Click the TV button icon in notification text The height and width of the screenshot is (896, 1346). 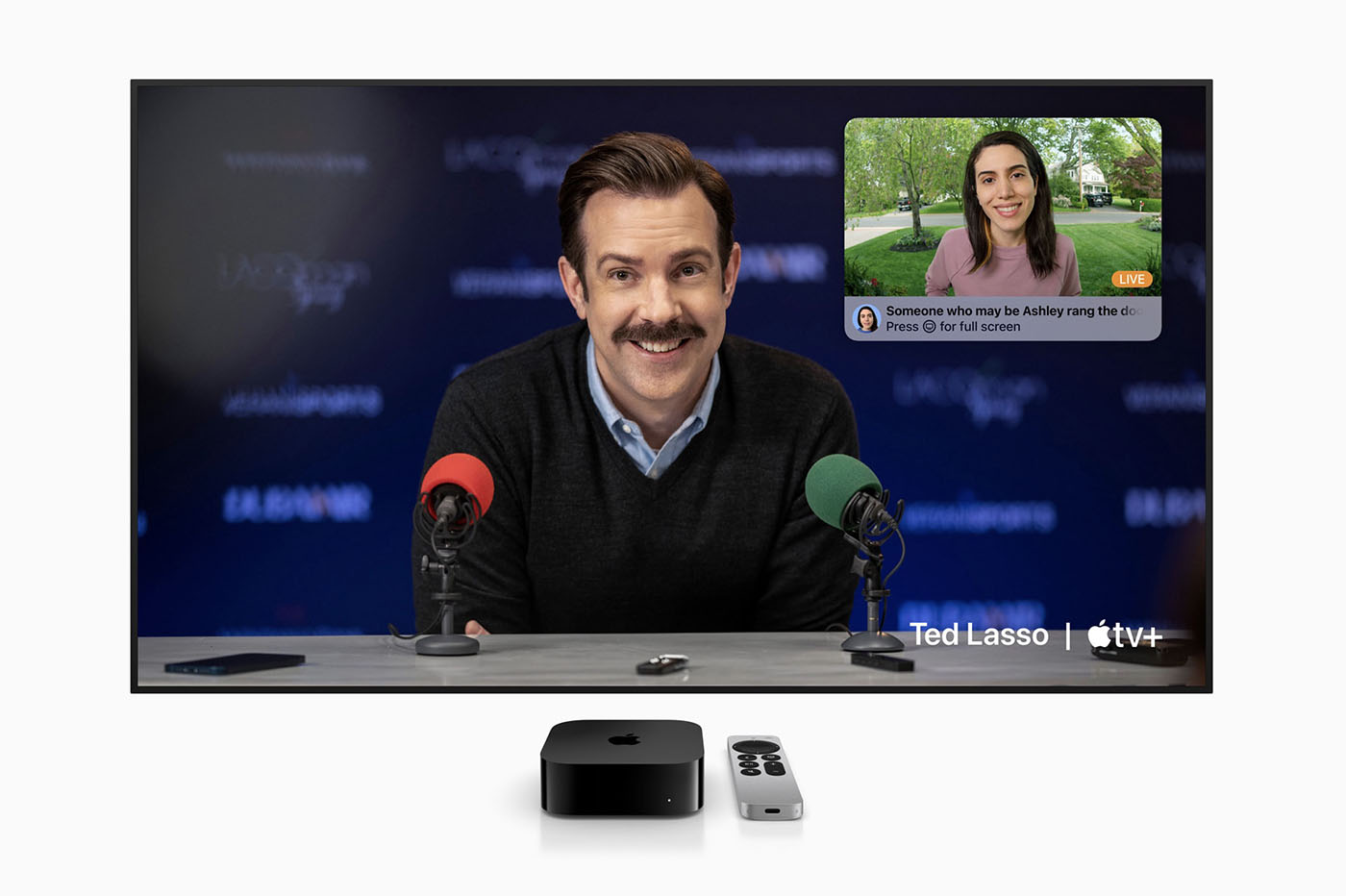pos(929,327)
